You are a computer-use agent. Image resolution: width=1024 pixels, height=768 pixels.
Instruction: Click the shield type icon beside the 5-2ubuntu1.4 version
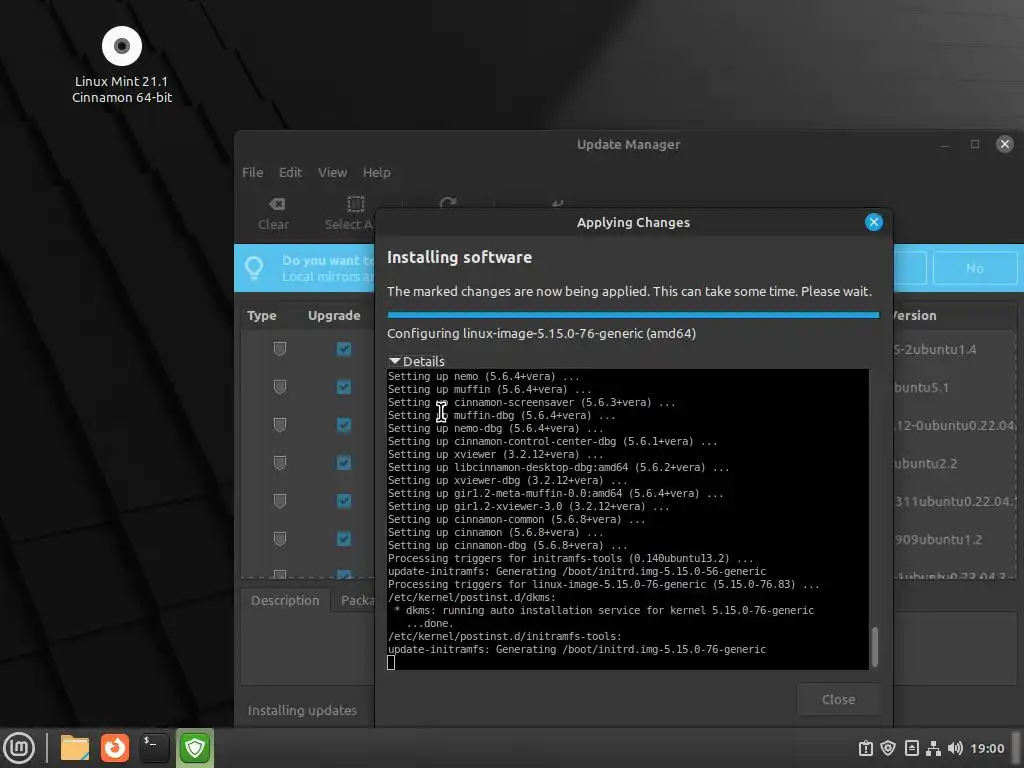[280, 349]
